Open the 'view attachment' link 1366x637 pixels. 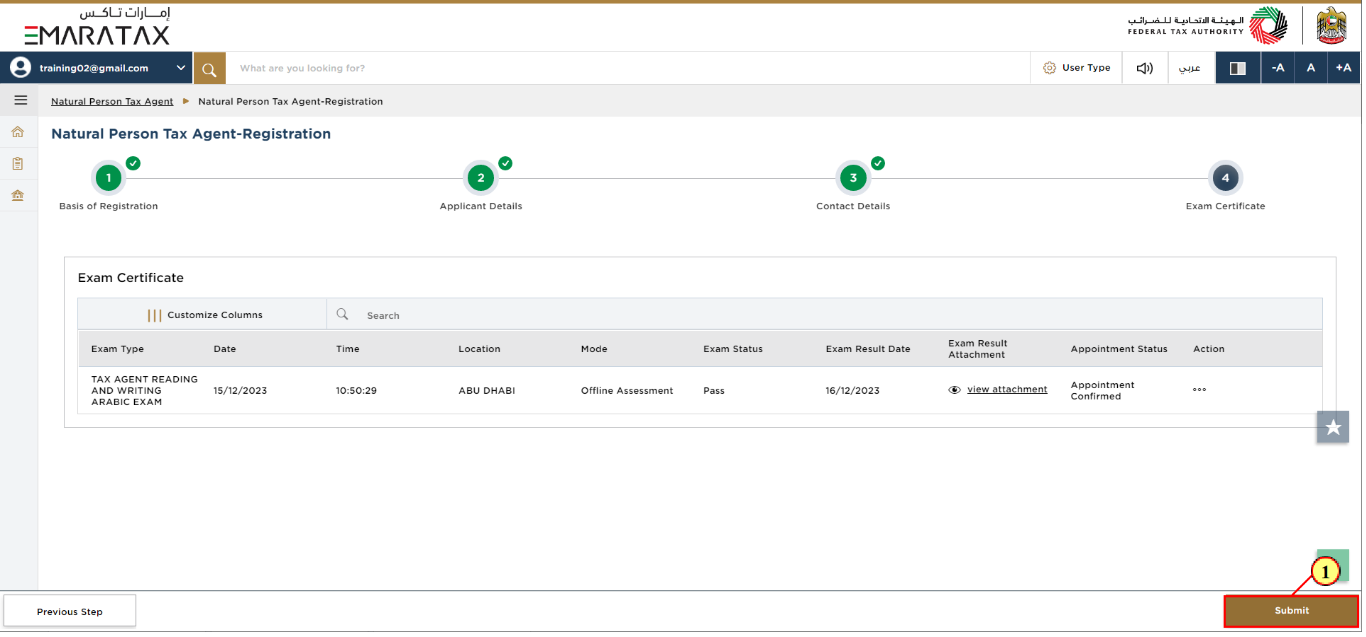pos(1007,390)
